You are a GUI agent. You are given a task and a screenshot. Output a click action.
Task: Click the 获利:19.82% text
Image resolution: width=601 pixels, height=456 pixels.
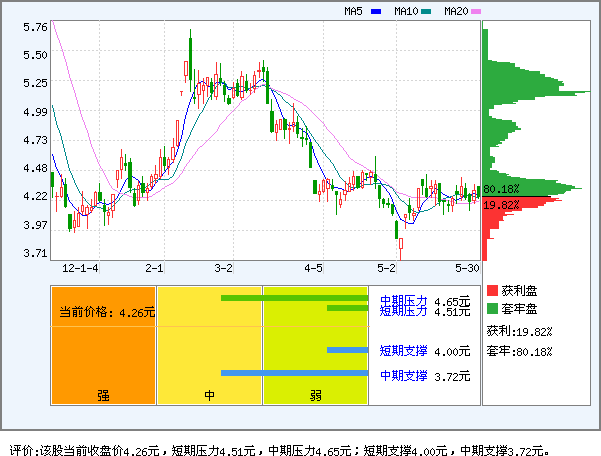(519, 331)
